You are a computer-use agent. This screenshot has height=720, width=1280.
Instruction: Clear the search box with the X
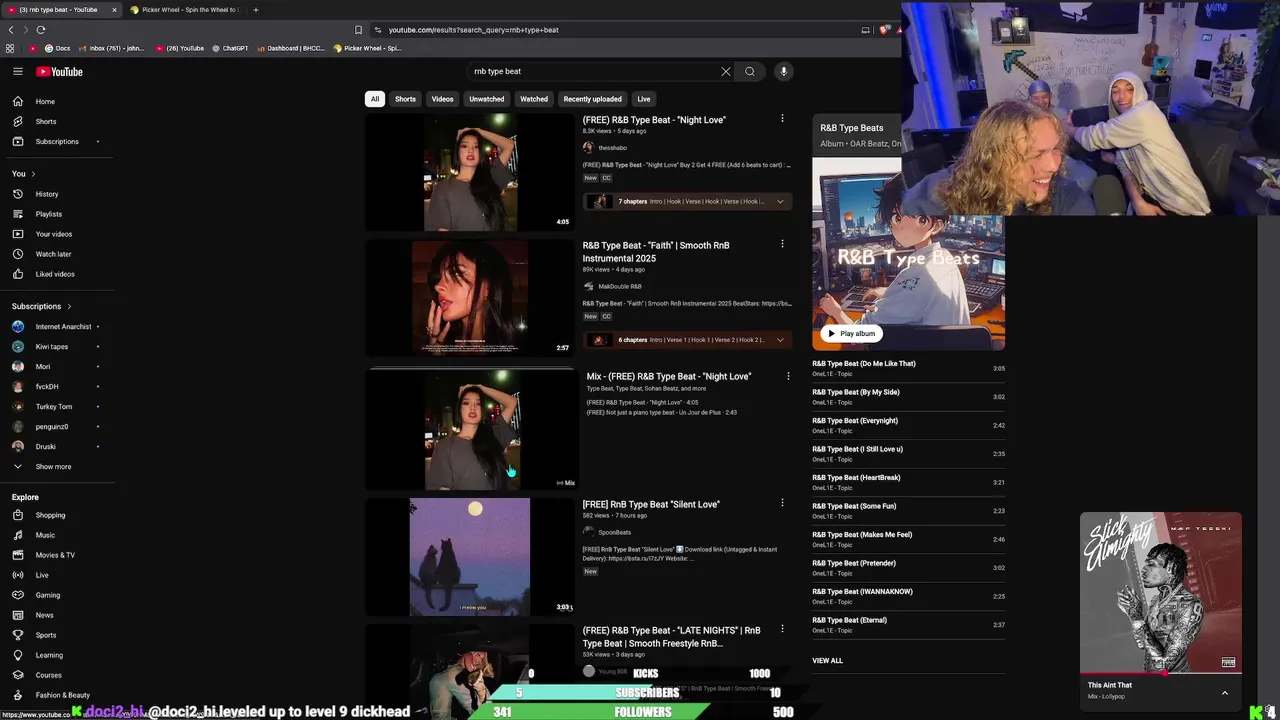coord(726,71)
